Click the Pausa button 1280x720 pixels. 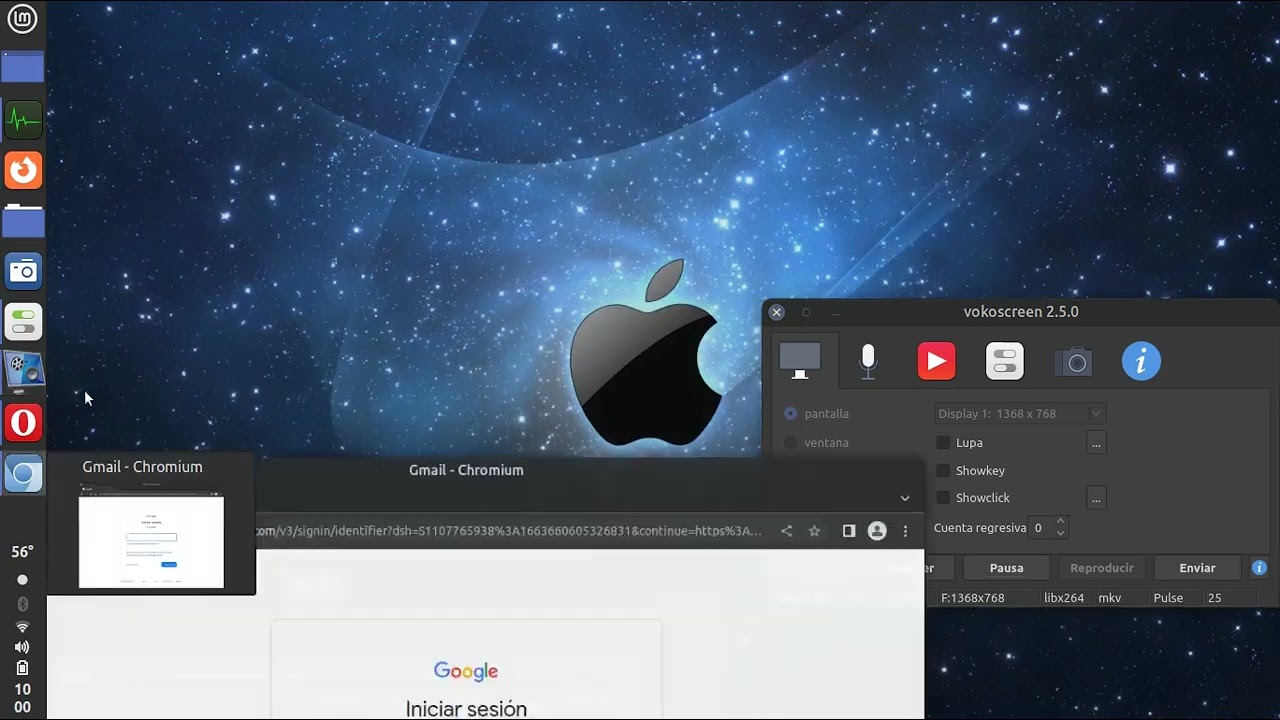click(x=1006, y=568)
